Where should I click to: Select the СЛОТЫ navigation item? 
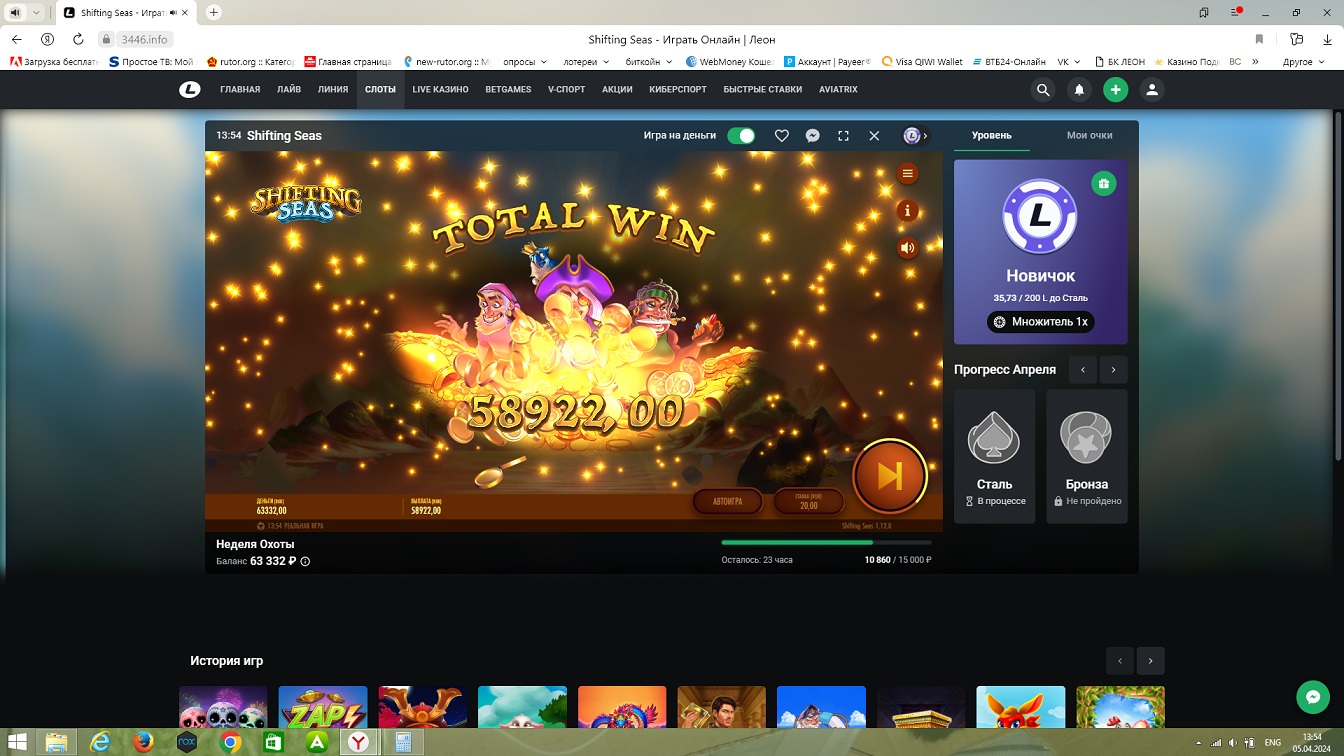point(380,90)
